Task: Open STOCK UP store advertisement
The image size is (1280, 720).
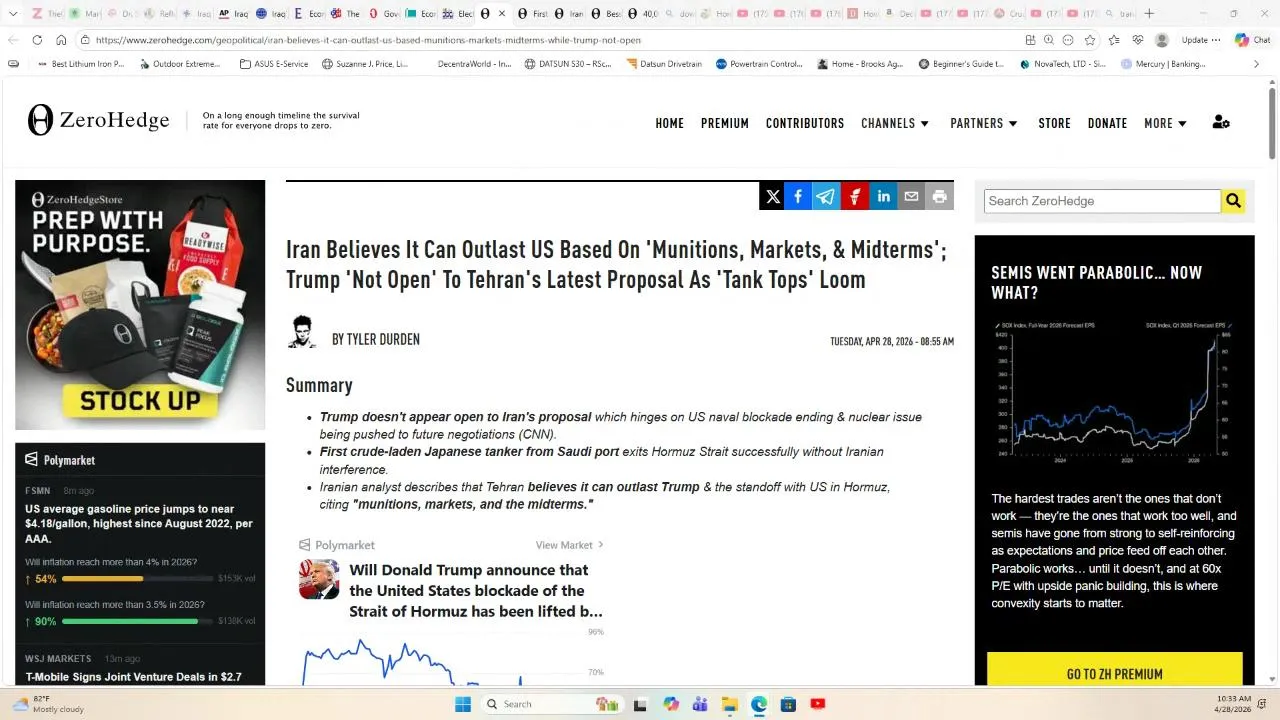Action: pos(140,305)
